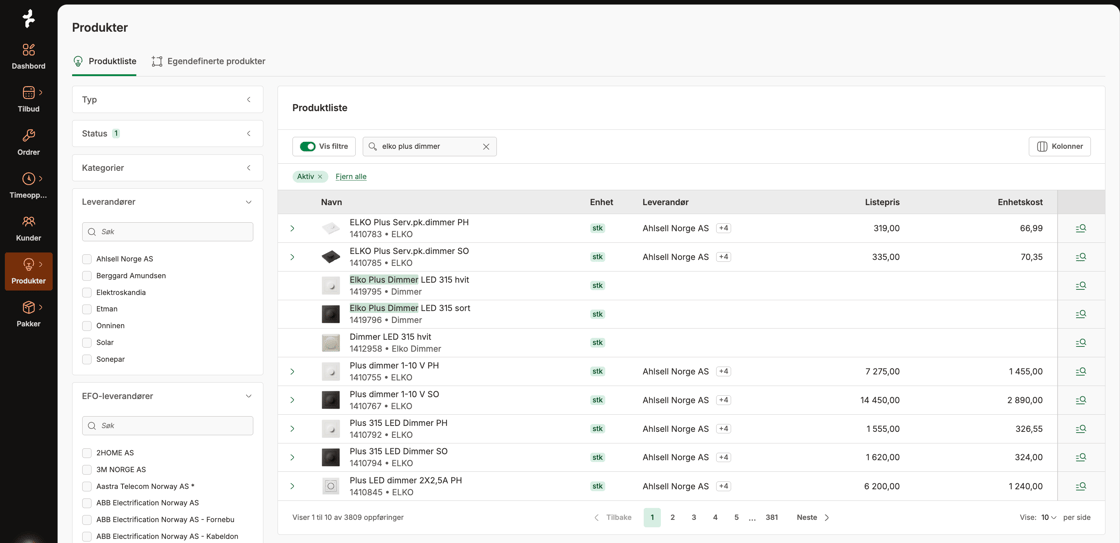Screen dimensions: 1120x543
Task: Check Berggard Amundsen supplier filter
Action: coord(87,275)
